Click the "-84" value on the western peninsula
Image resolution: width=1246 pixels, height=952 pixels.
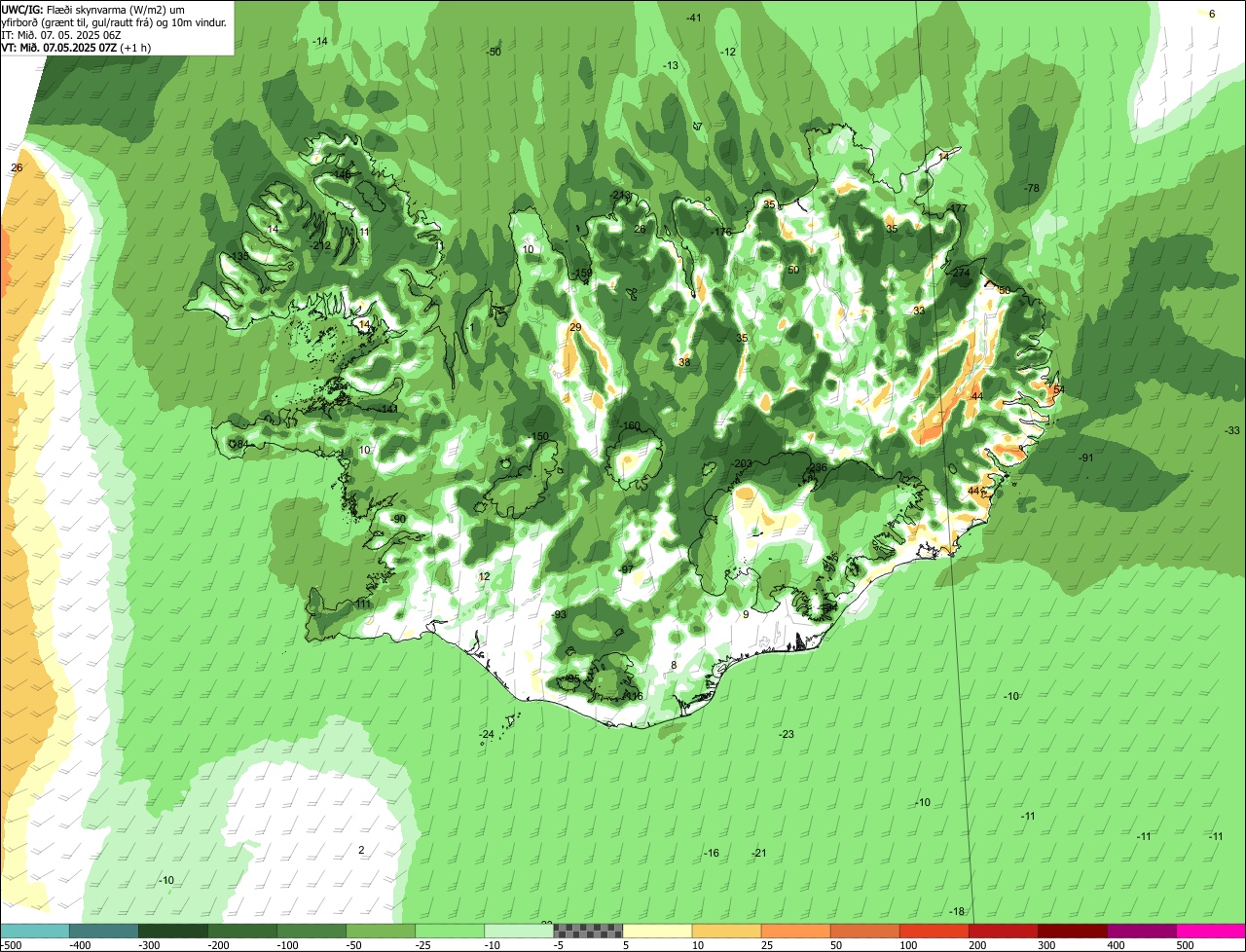(x=239, y=445)
